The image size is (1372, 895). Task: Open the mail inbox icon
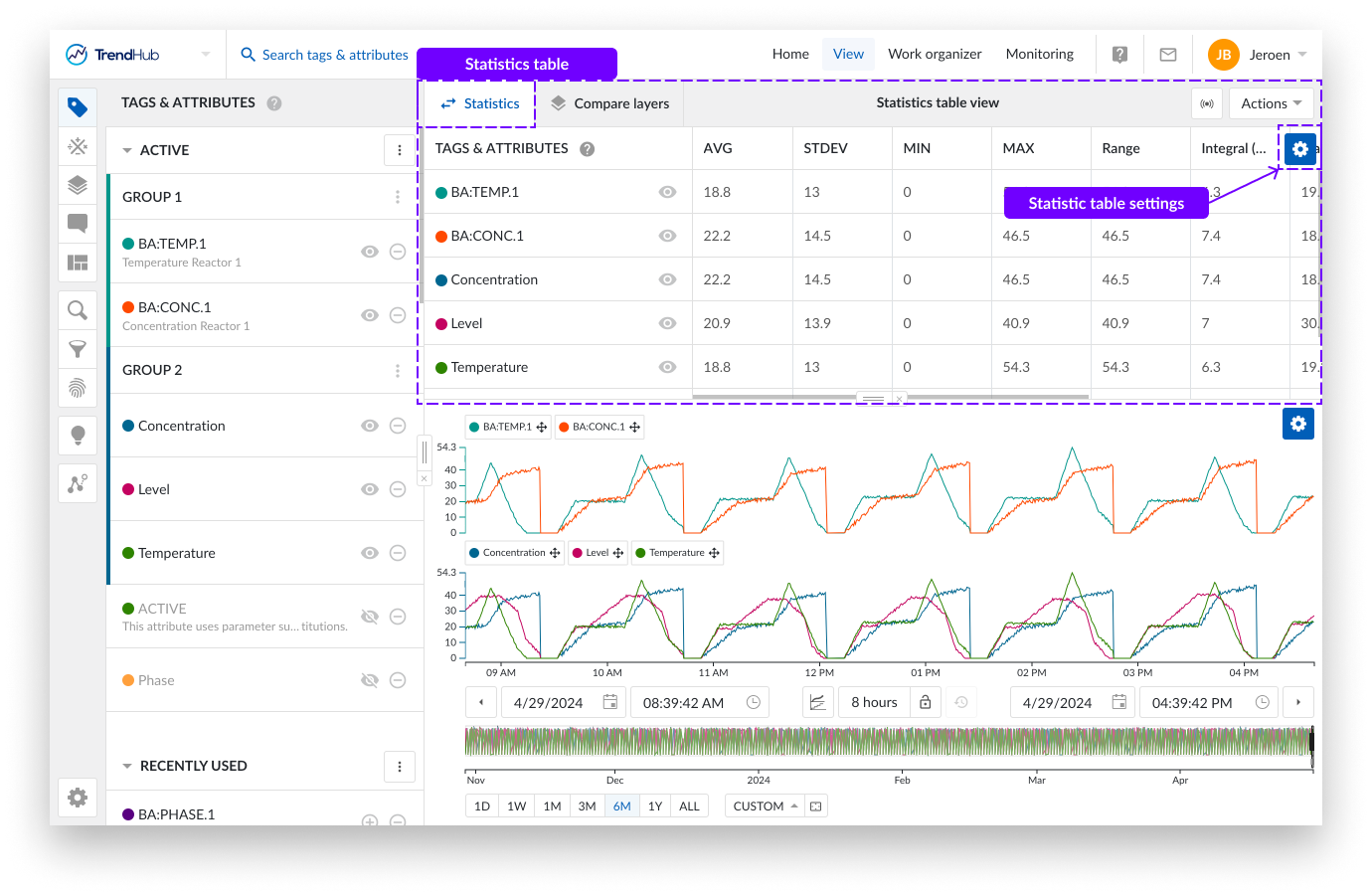pos(1168,55)
